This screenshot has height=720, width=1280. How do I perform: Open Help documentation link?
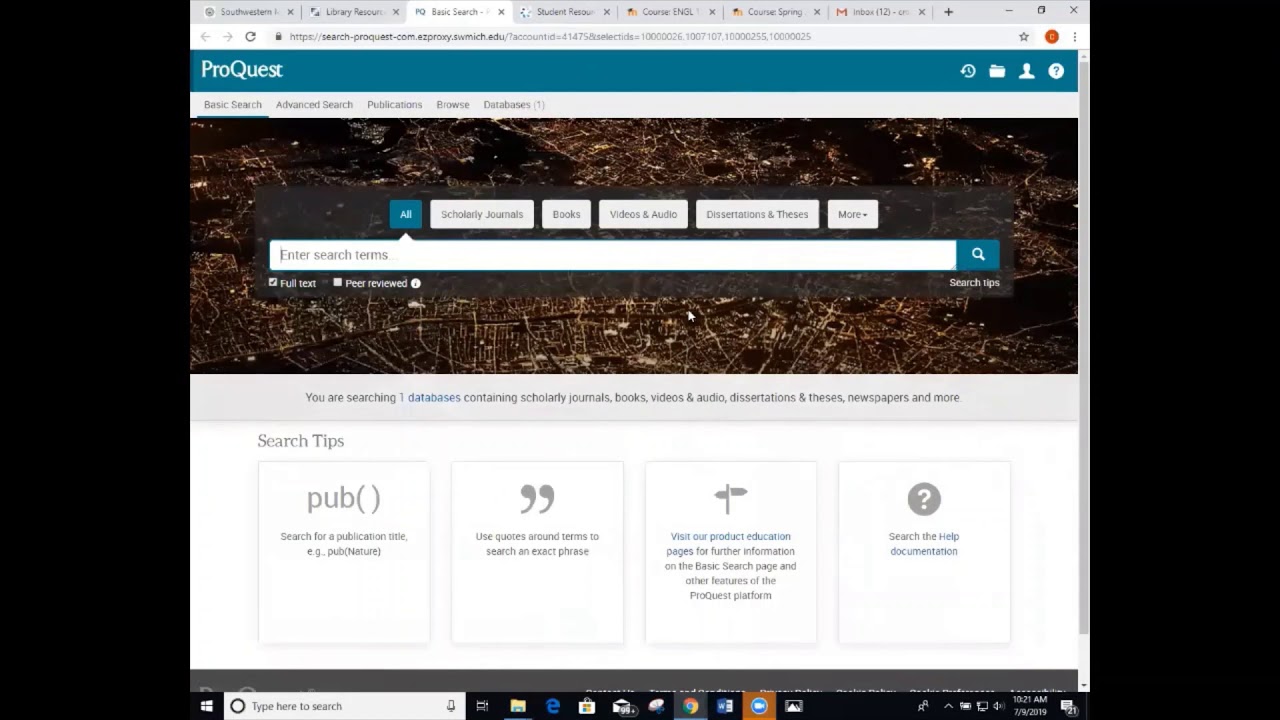coord(924,544)
